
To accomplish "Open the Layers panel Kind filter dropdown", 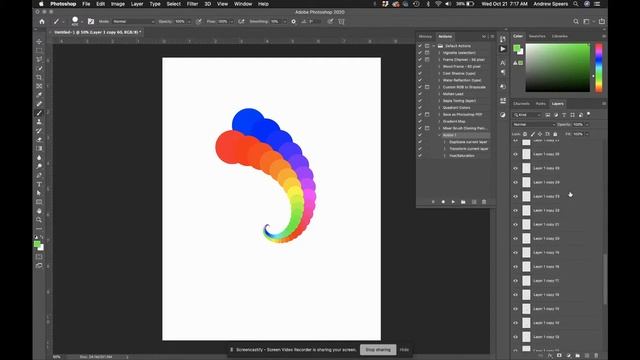I will (x=527, y=115).
